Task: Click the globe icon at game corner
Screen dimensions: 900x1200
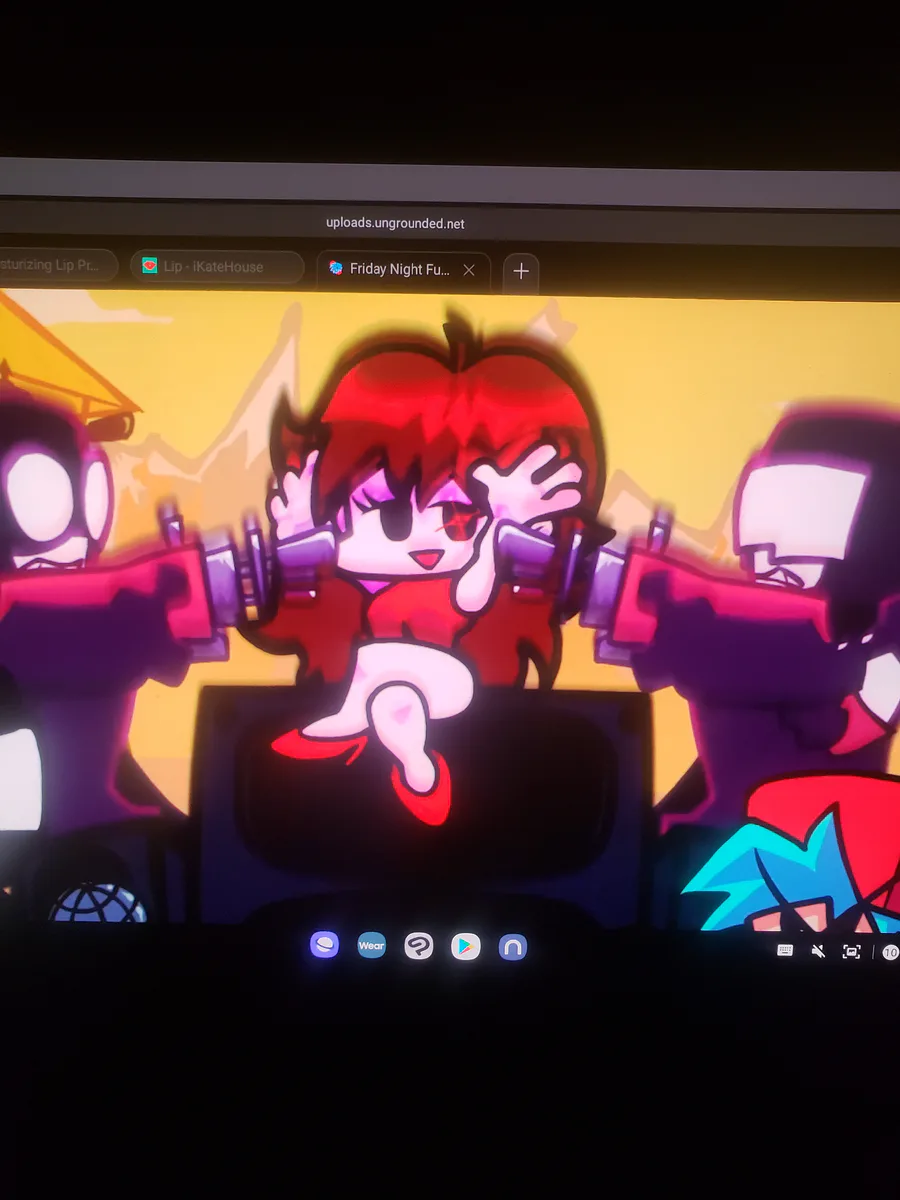Action: click(x=97, y=902)
